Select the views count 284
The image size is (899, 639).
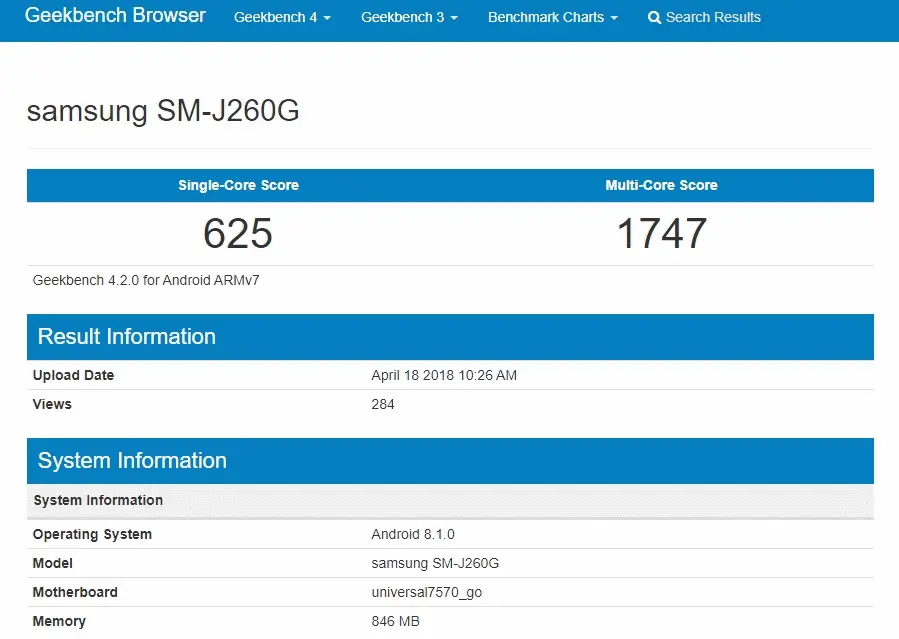(382, 404)
